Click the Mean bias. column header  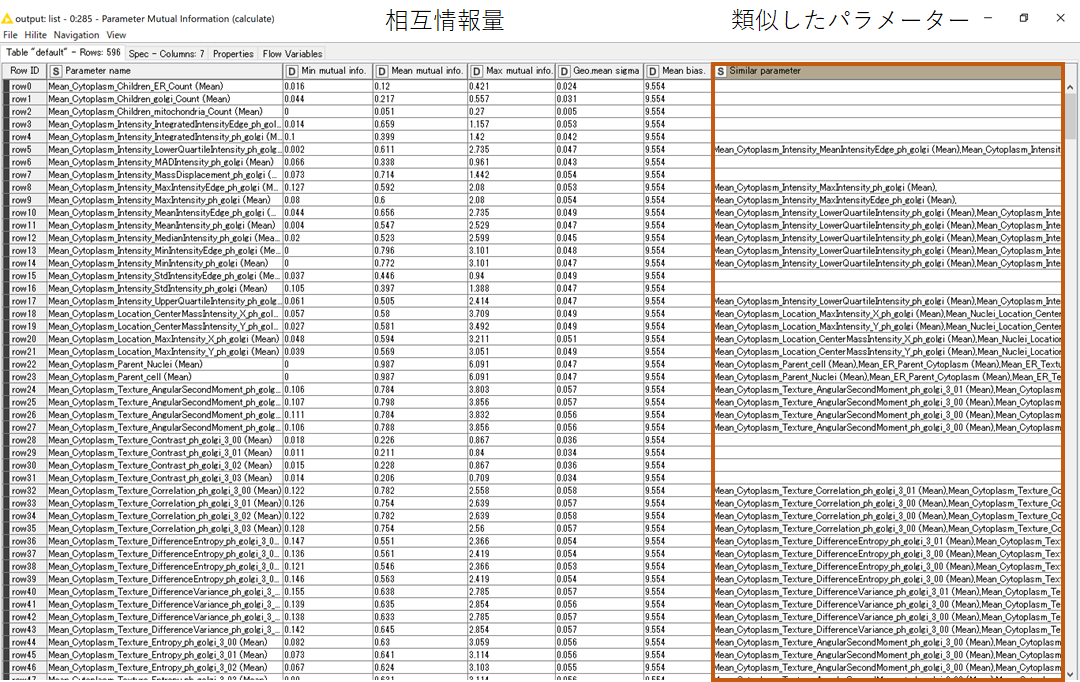[677, 71]
